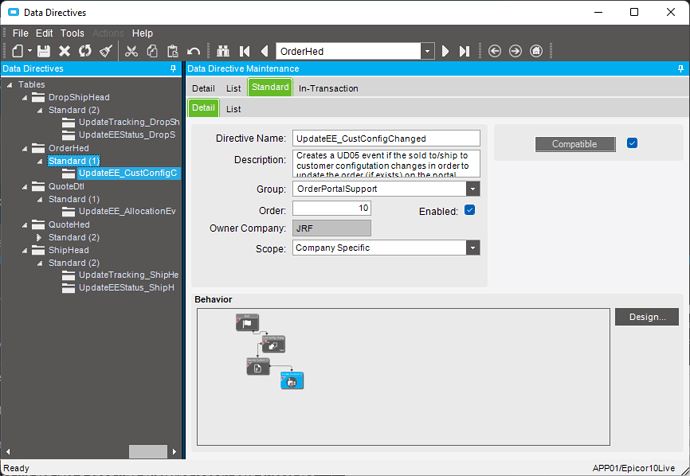The height and width of the screenshot is (476, 690).
Task: Click the tree scroll-left arrow
Action: [x=8, y=451]
